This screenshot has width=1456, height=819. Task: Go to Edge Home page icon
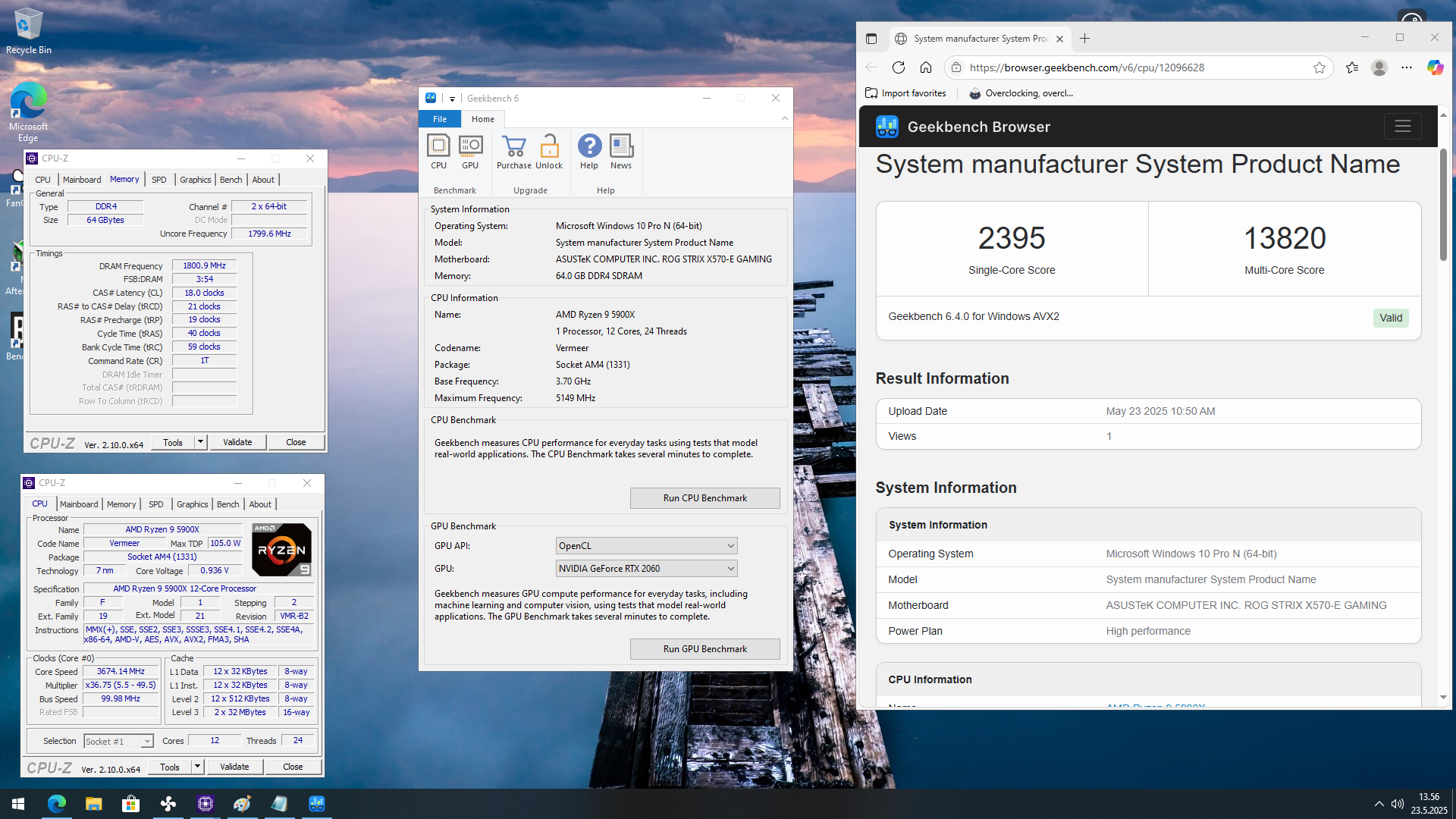[926, 67]
